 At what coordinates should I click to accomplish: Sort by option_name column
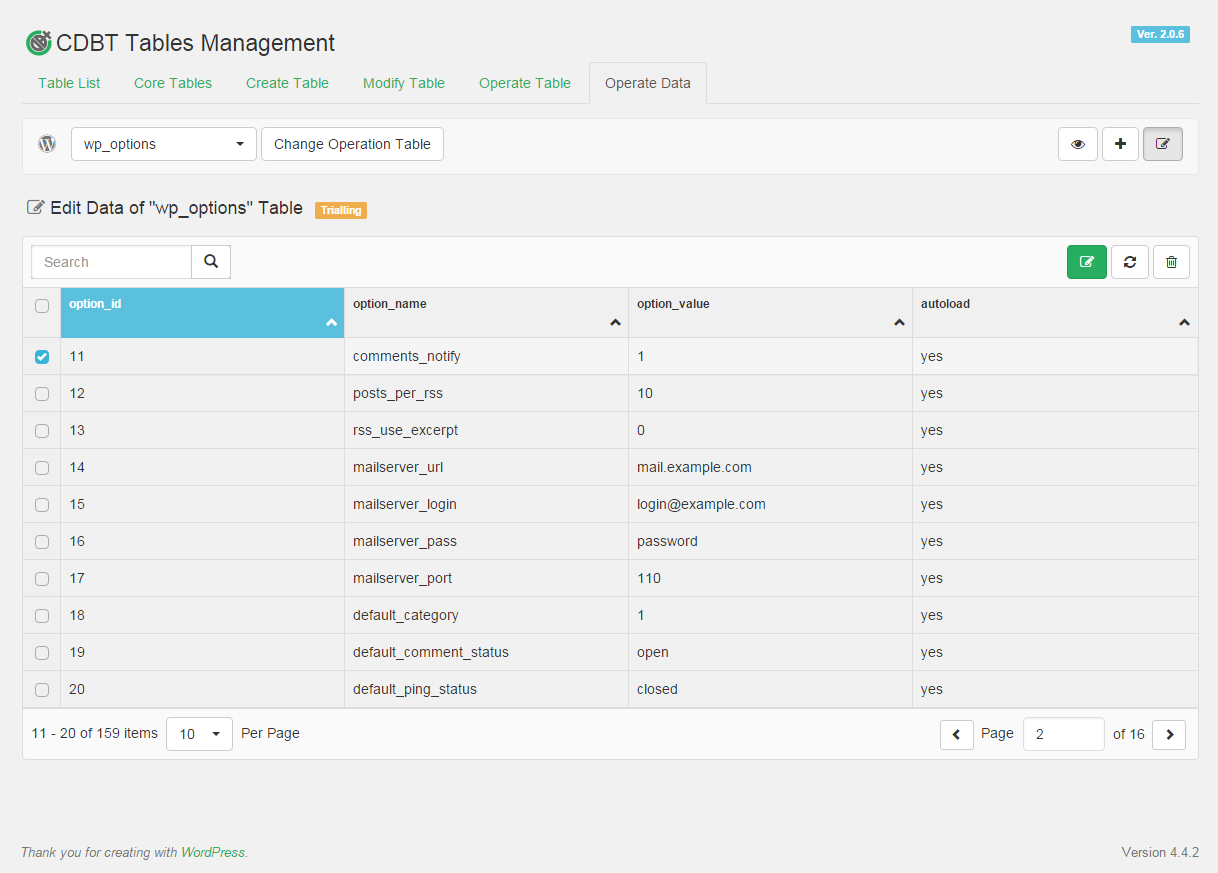click(x=486, y=312)
